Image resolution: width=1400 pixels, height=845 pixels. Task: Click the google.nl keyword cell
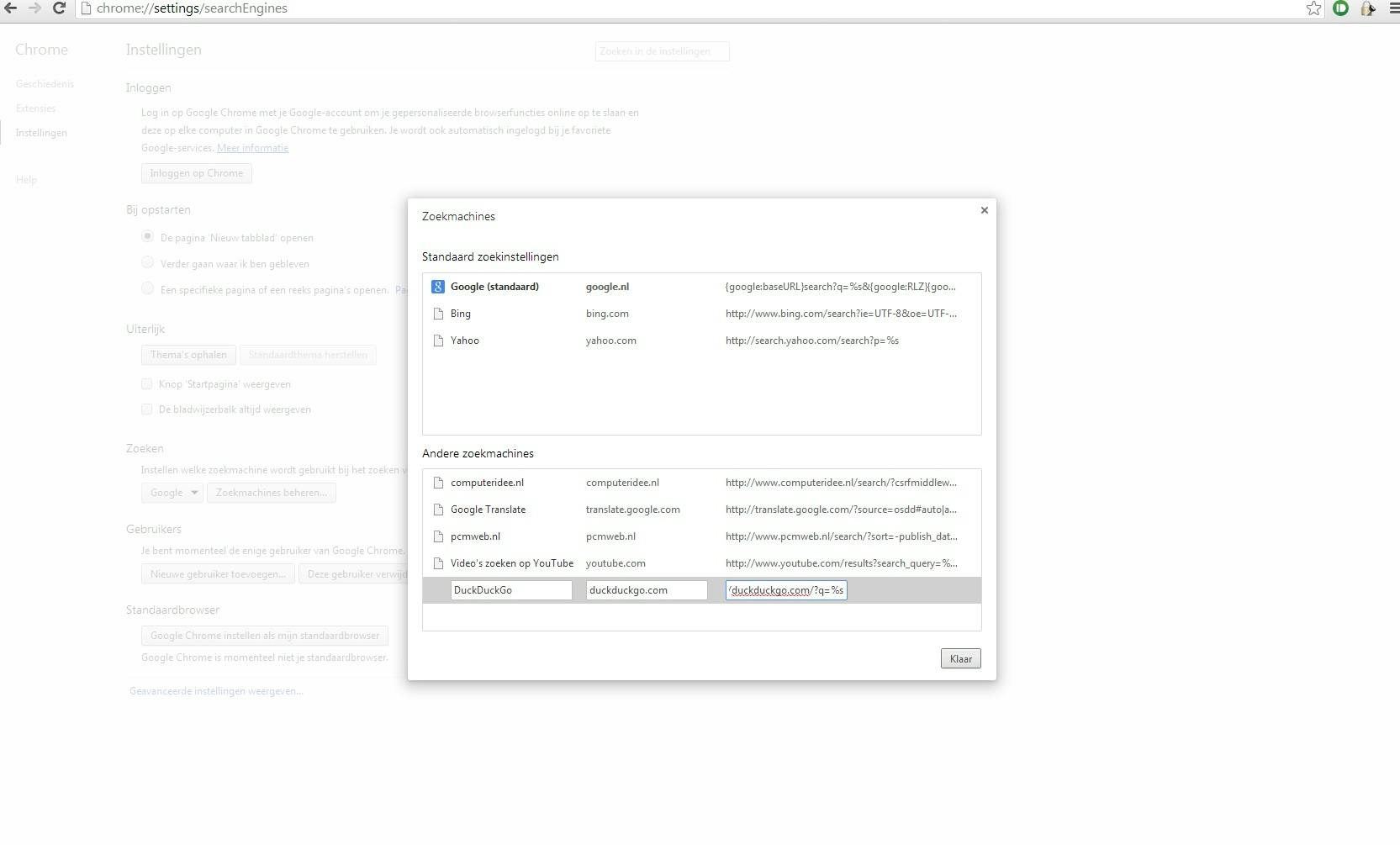pyautogui.click(x=607, y=287)
